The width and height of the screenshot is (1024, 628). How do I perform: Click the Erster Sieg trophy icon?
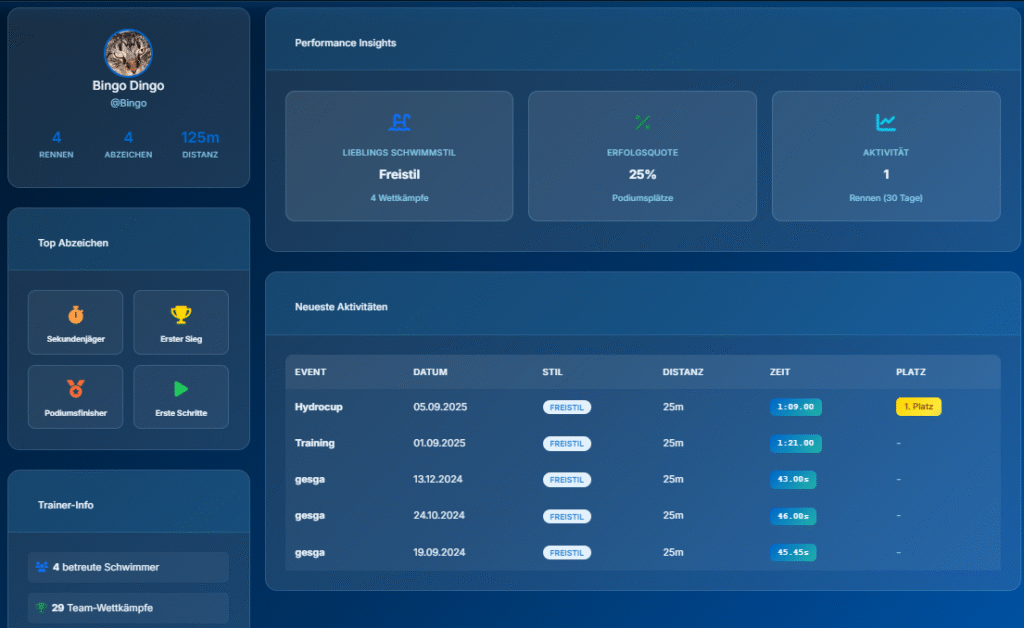coord(181,314)
